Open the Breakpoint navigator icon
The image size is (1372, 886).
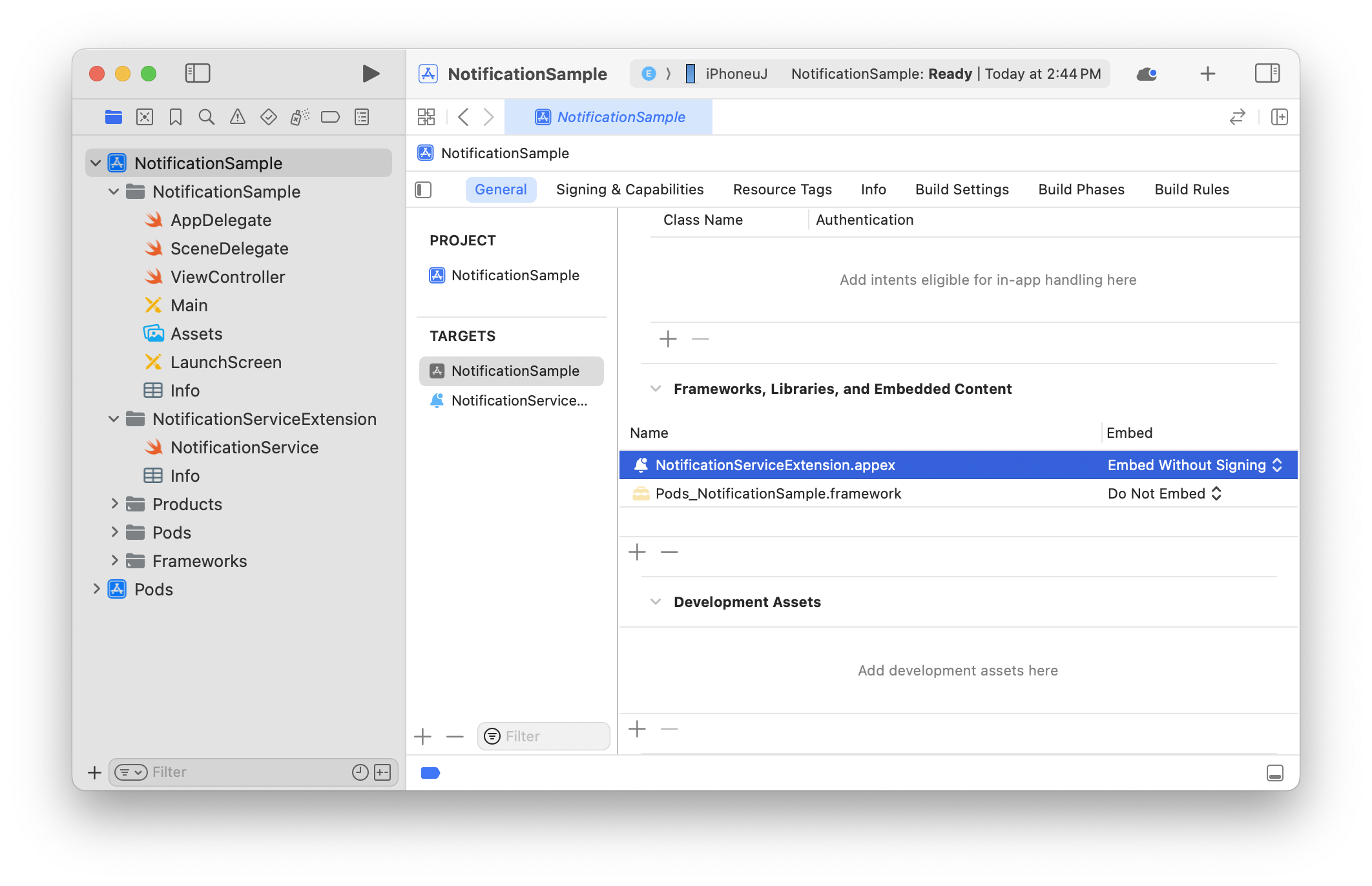[330, 117]
